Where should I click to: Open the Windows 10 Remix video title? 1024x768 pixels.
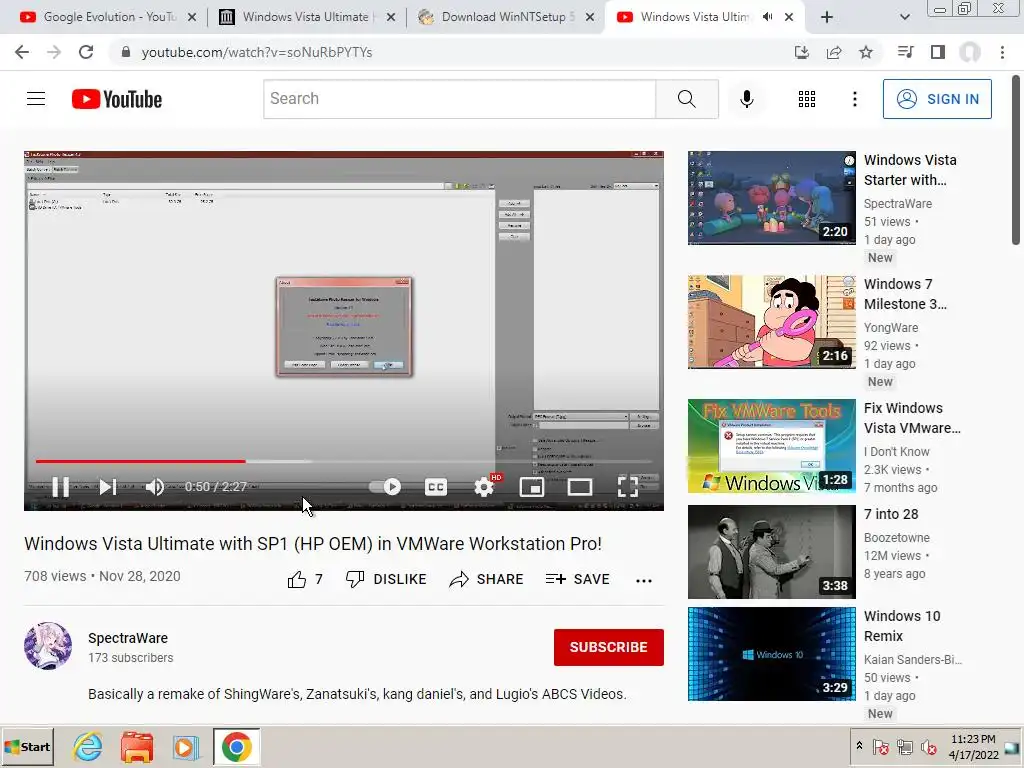pyautogui.click(x=902, y=626)
